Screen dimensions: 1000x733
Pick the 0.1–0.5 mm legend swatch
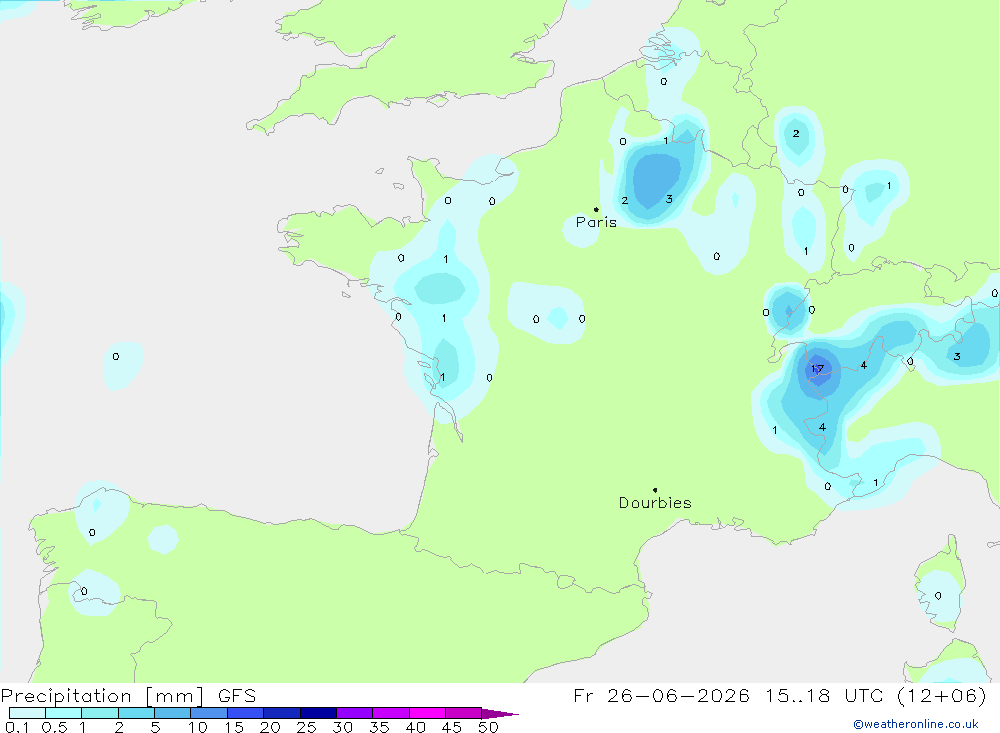[x=27, y=713]
